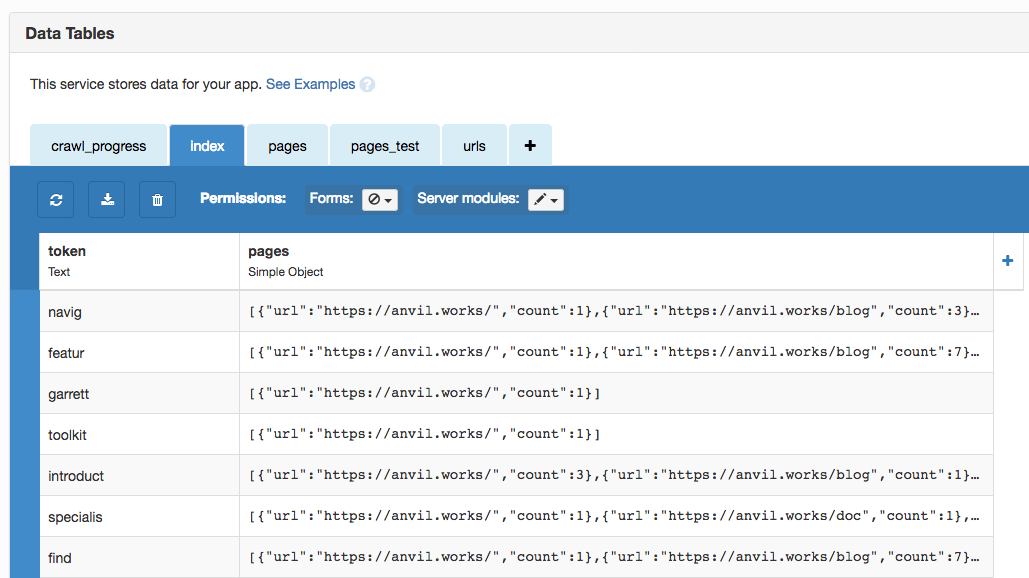Add a new column using plus icon
Viewport: 1029px width, 578px height.
(x=1007, y=260)
